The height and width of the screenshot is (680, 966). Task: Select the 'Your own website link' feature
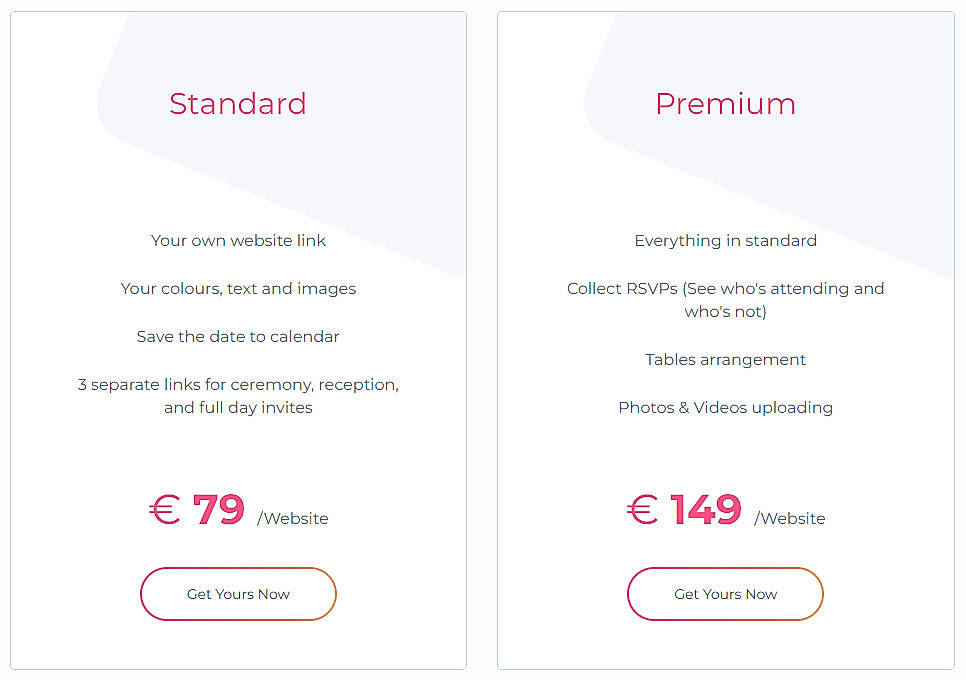point(237,240)
